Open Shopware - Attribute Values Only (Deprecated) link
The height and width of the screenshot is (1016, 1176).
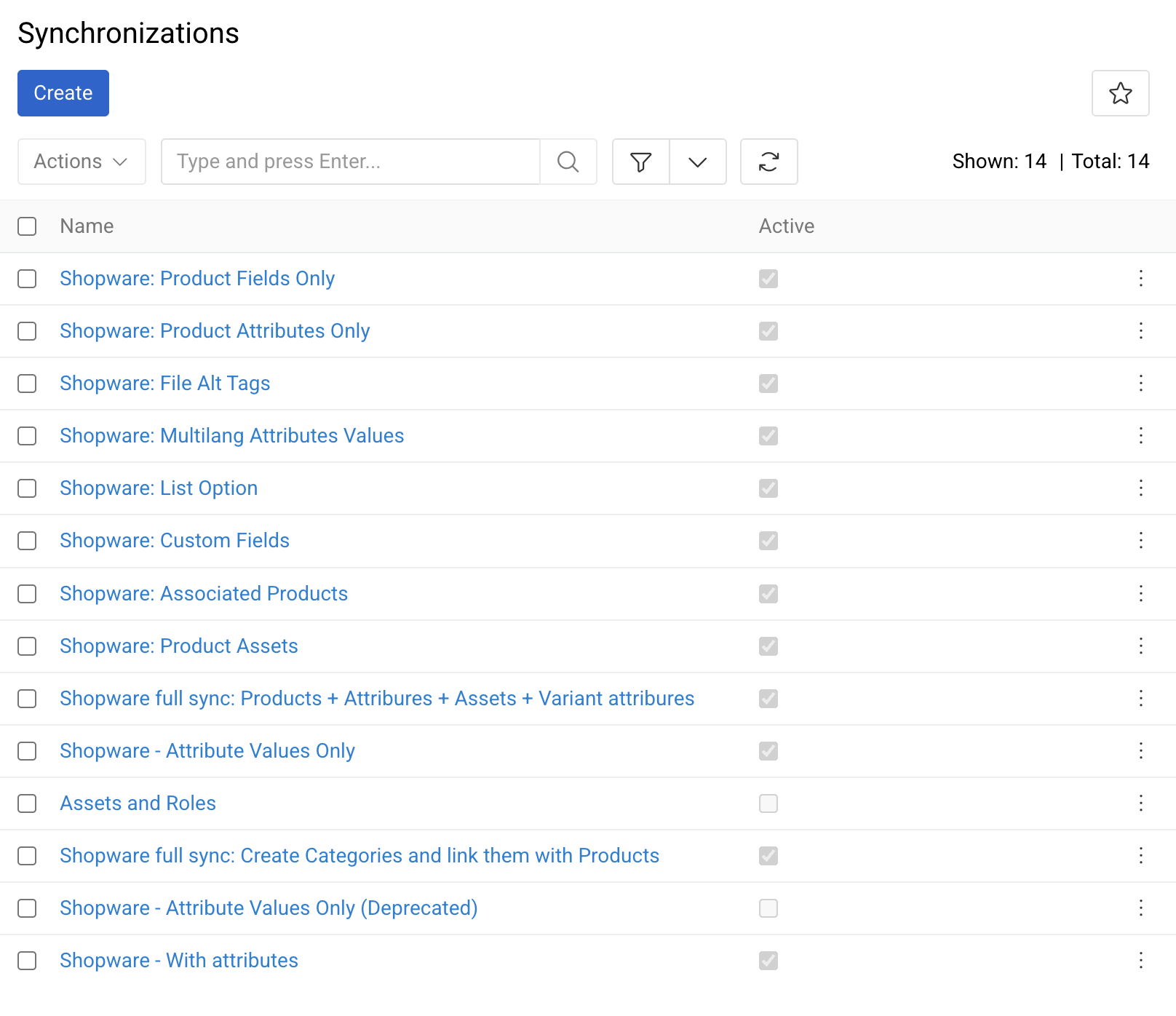coord(269,908)
